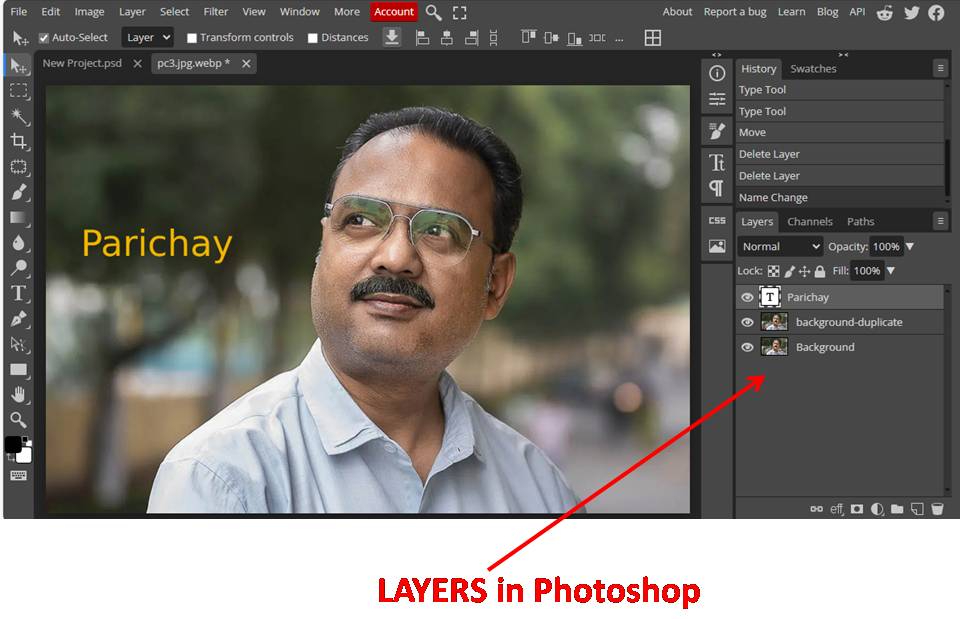Open the Layer auto-select dropdown
960x619 pixels.
pyautogui.click(x=148, y=37)
